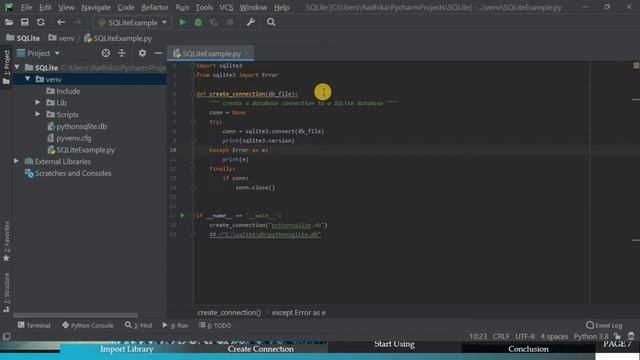The height and width of the screenshot is (360, 640).
Task: Toggle tool window buttons in bottom-left corner
Action: tap(7, 336)
